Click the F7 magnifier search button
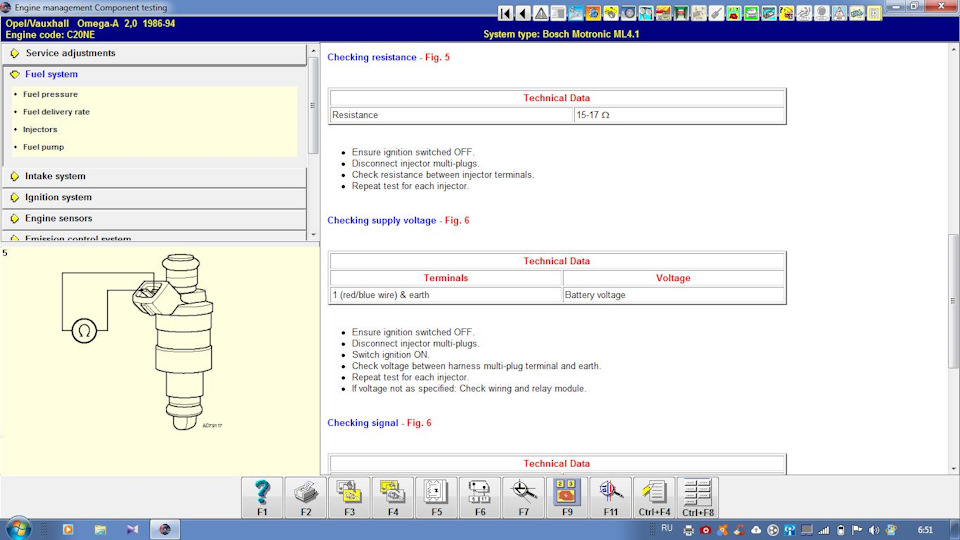 tap(523, 498)
